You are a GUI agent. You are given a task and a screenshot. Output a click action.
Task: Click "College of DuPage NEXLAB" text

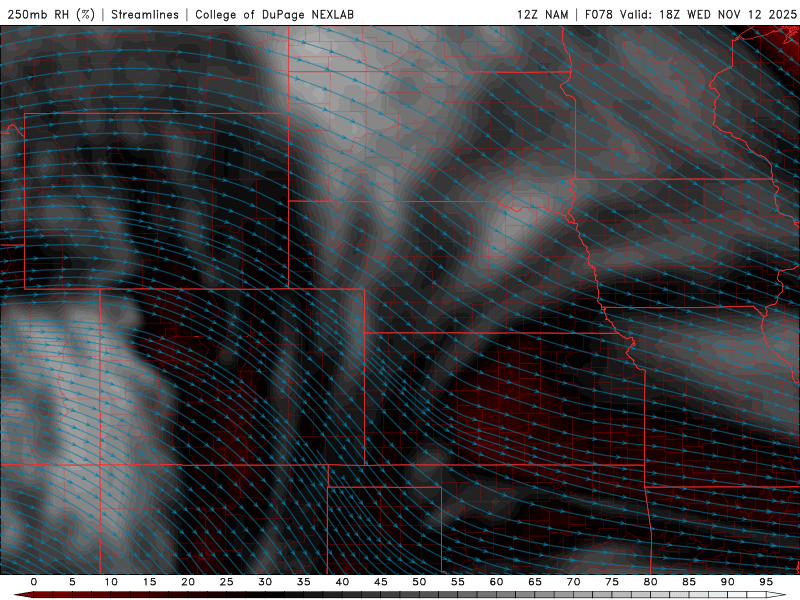(x=274, y=14)
